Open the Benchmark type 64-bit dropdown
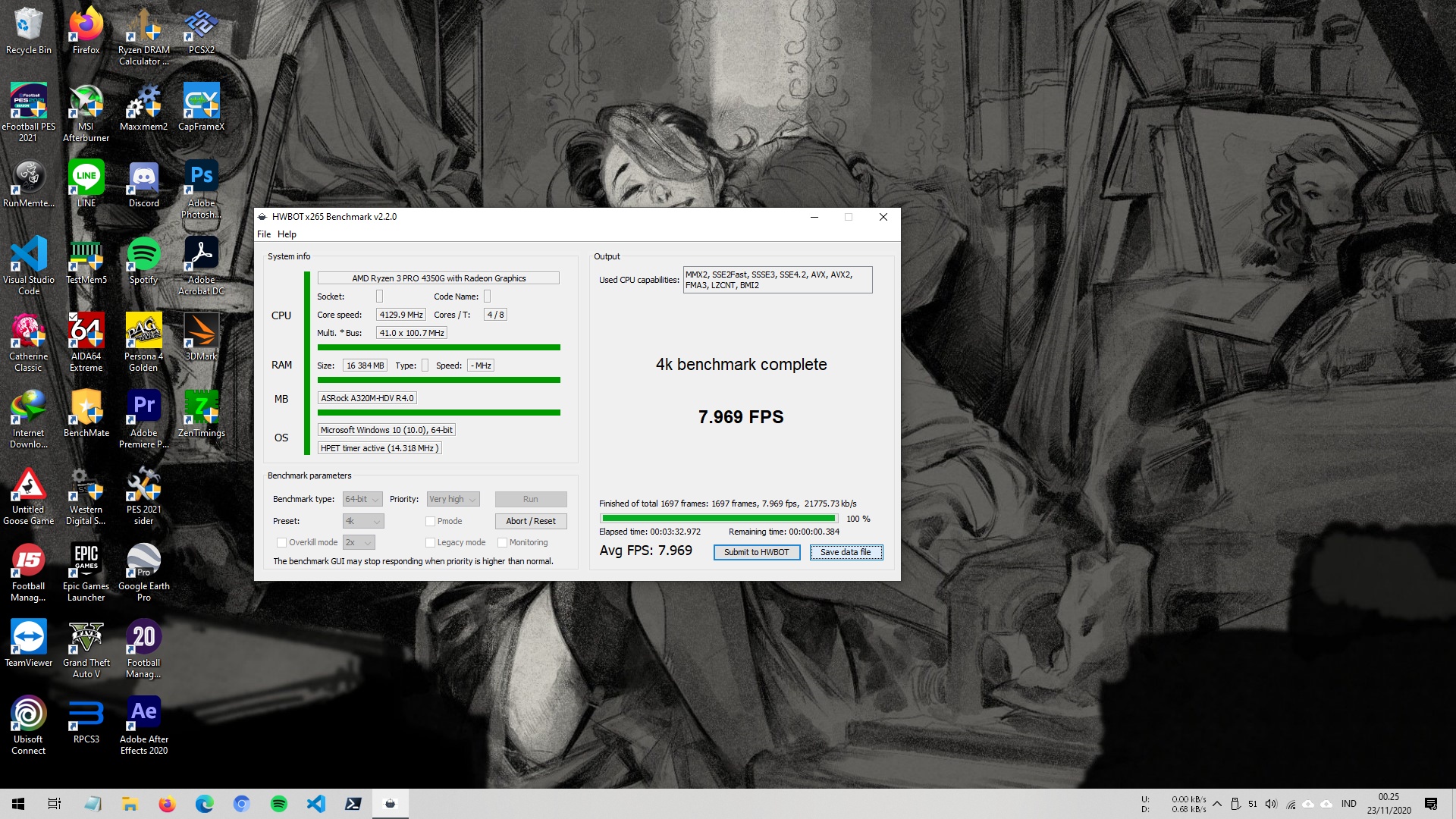 point(362,500)
